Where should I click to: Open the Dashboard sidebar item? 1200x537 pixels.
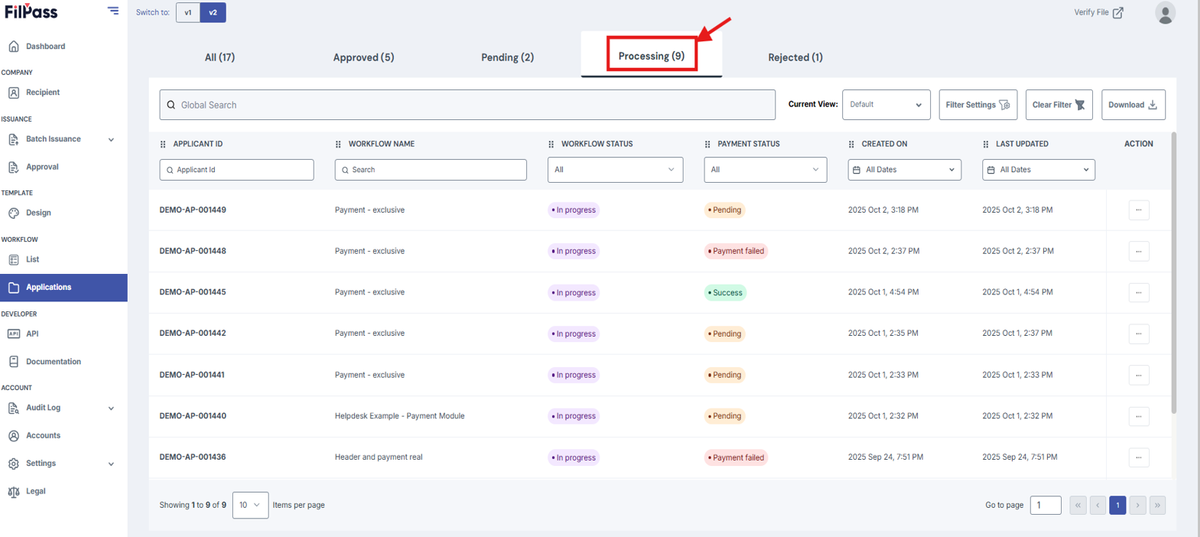[x=45, y=46]
